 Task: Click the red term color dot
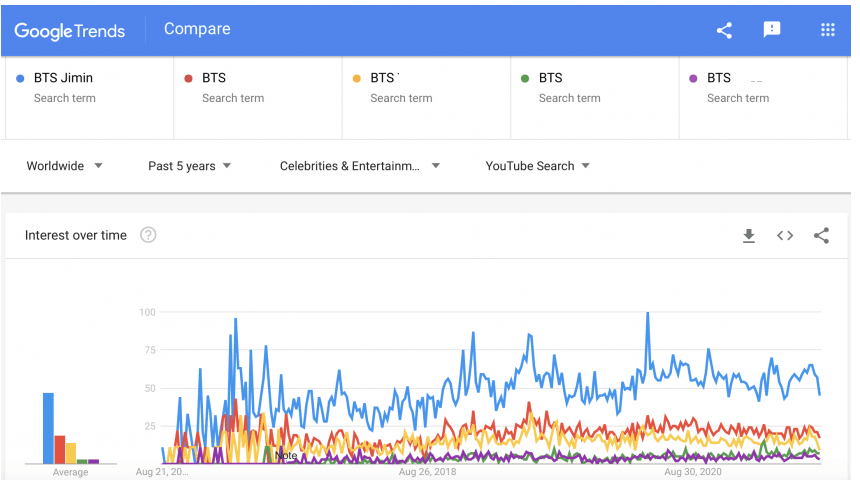[x=188, y=78]
